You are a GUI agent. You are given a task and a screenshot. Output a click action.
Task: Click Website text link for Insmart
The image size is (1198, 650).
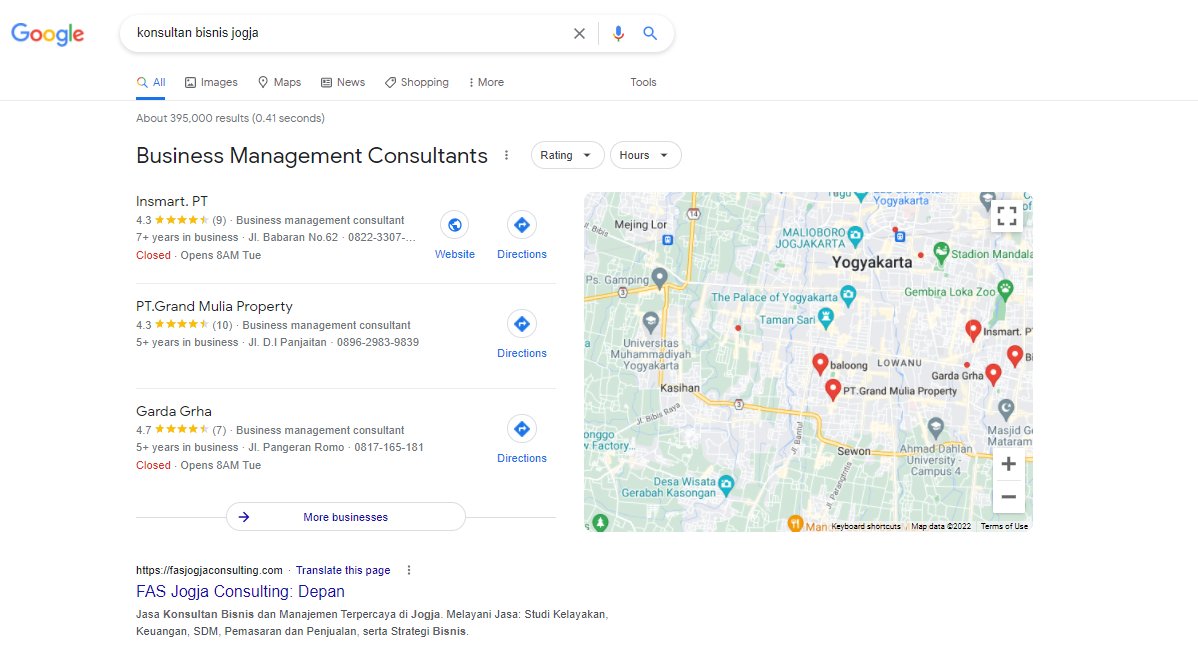(x=455, y=254)
